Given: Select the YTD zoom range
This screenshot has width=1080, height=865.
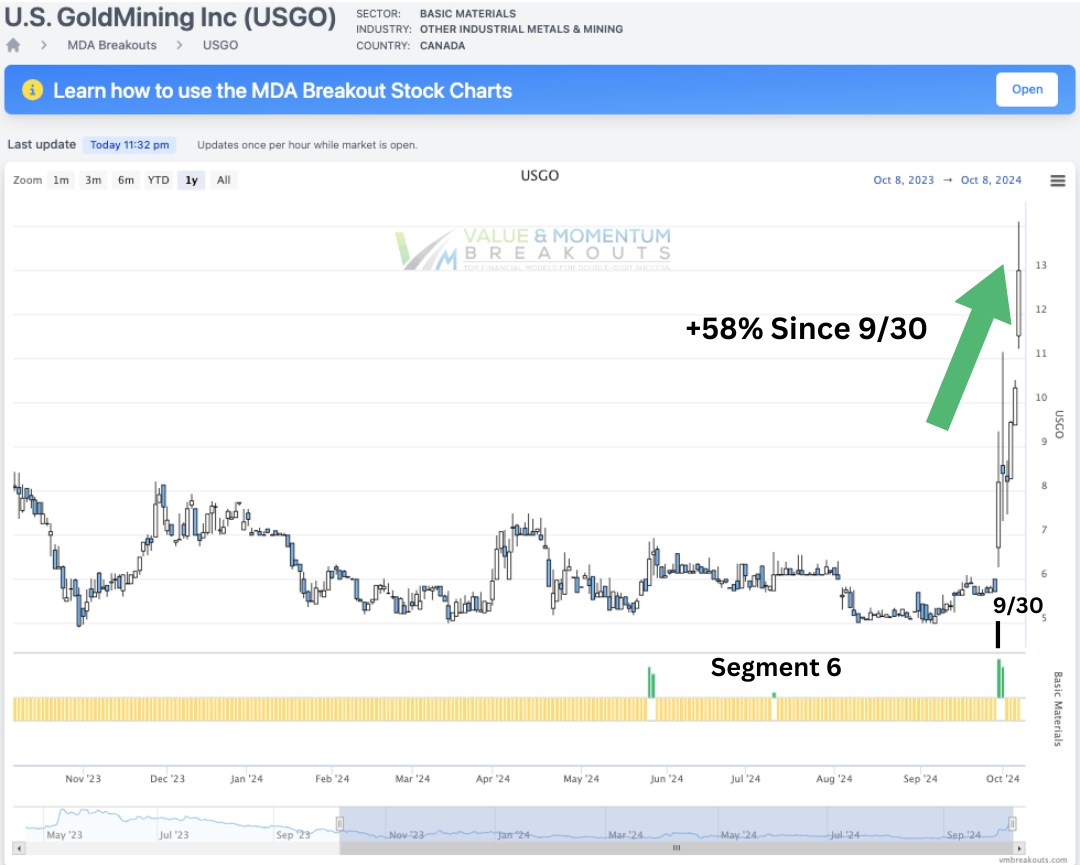Looking at the screenshot, I should (x=158, y=180).
